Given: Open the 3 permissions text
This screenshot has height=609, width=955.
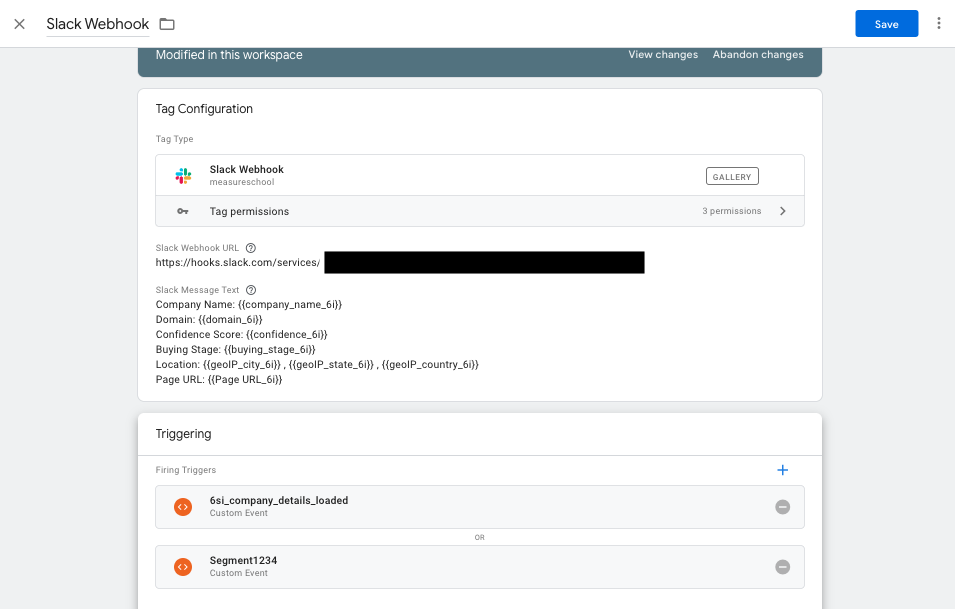Looking at the screenshot, I should tap(731, 211).
